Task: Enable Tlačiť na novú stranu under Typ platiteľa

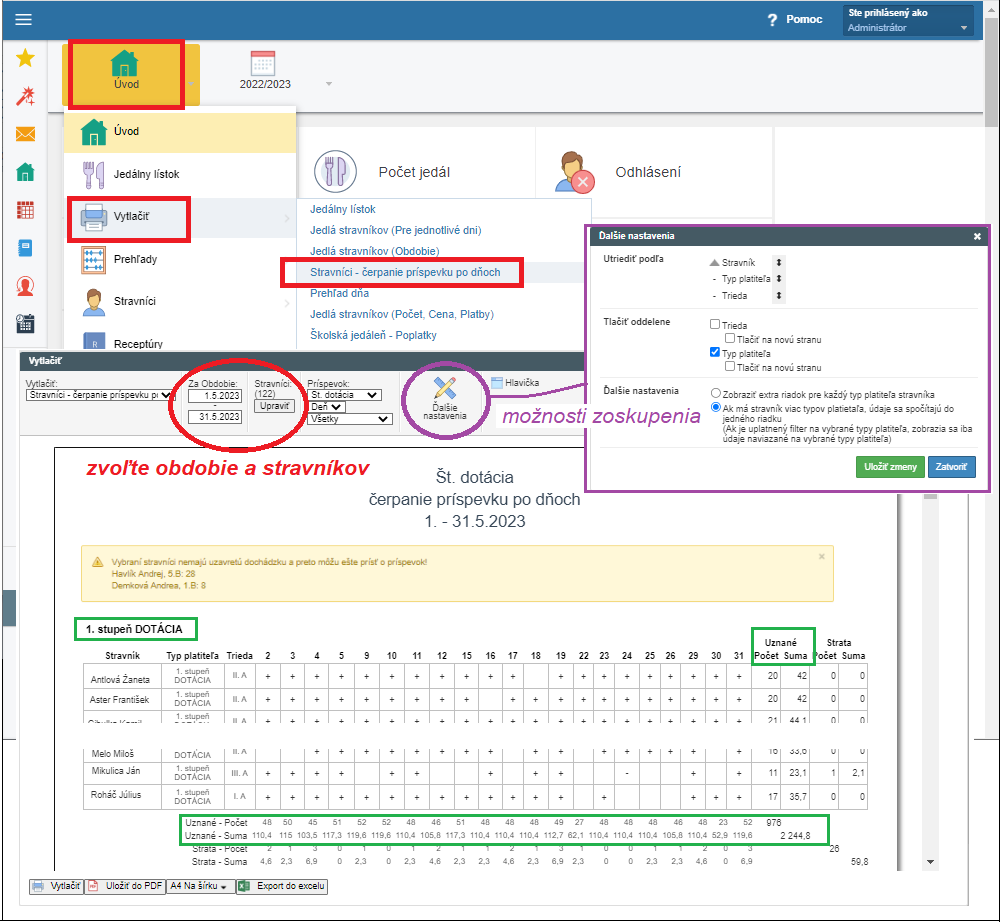Action: (x=730, y=367)
